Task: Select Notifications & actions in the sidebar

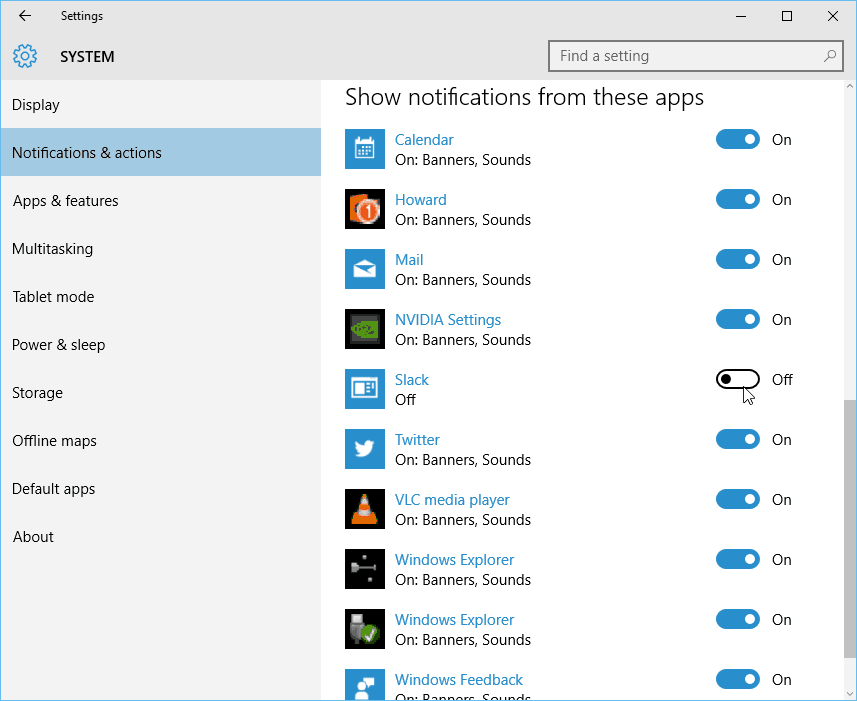Action: point(161,152)
